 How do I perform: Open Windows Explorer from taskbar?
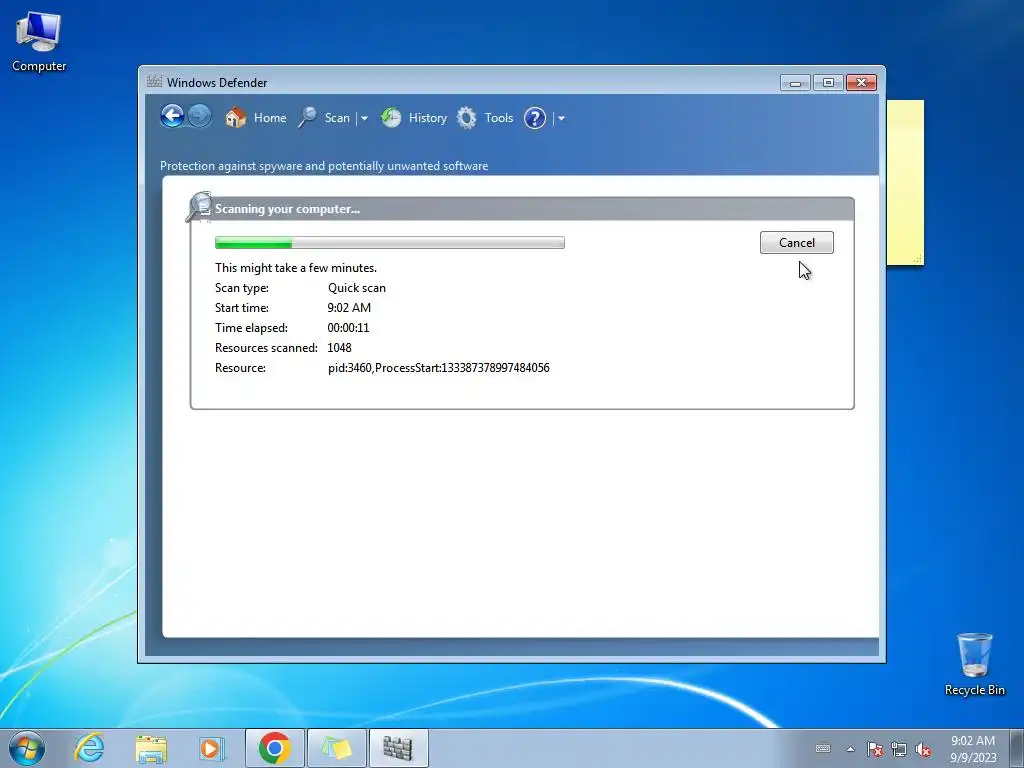coord(151,748)
